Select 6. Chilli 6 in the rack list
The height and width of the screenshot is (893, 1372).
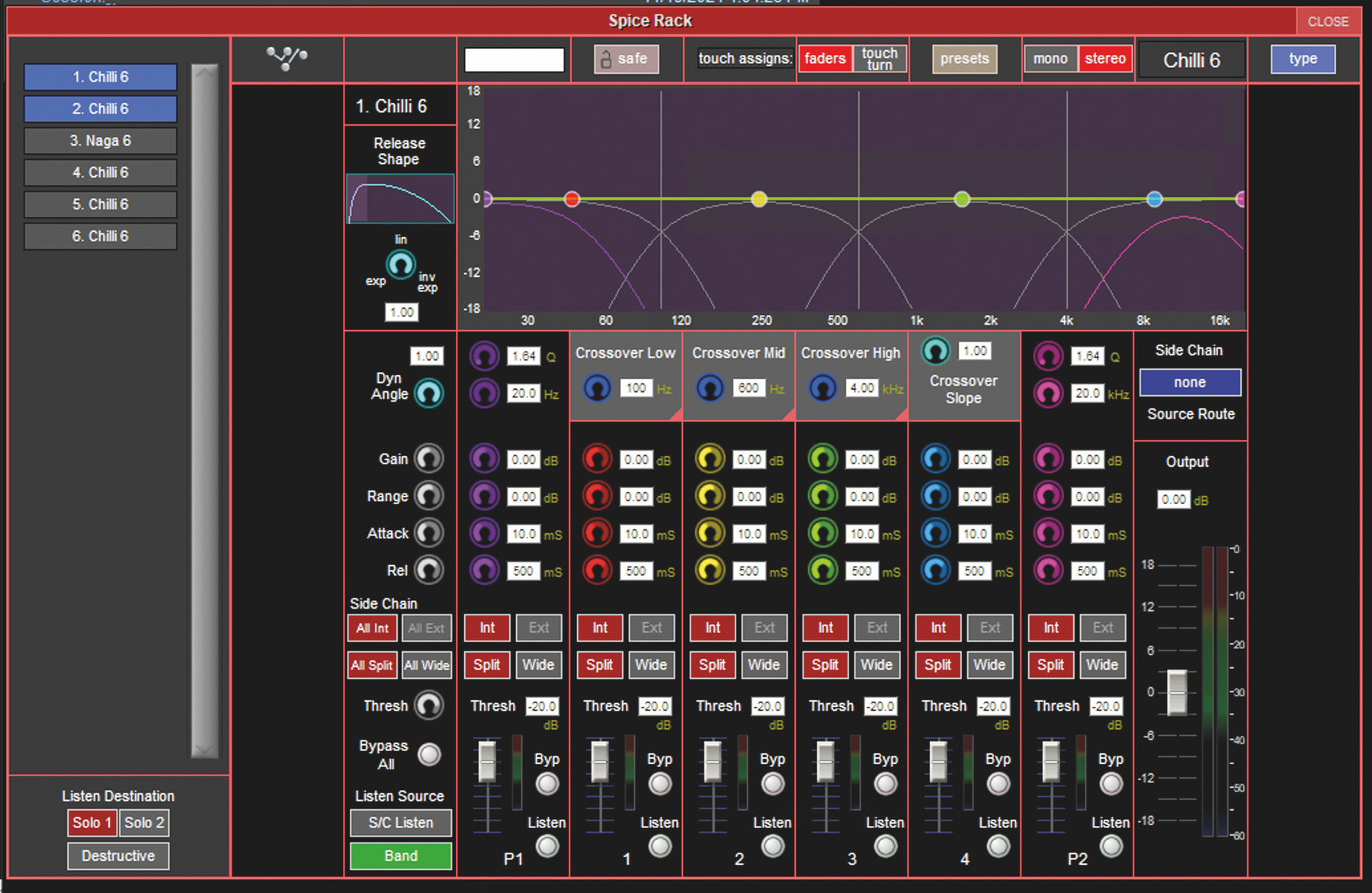click(101, 236)
